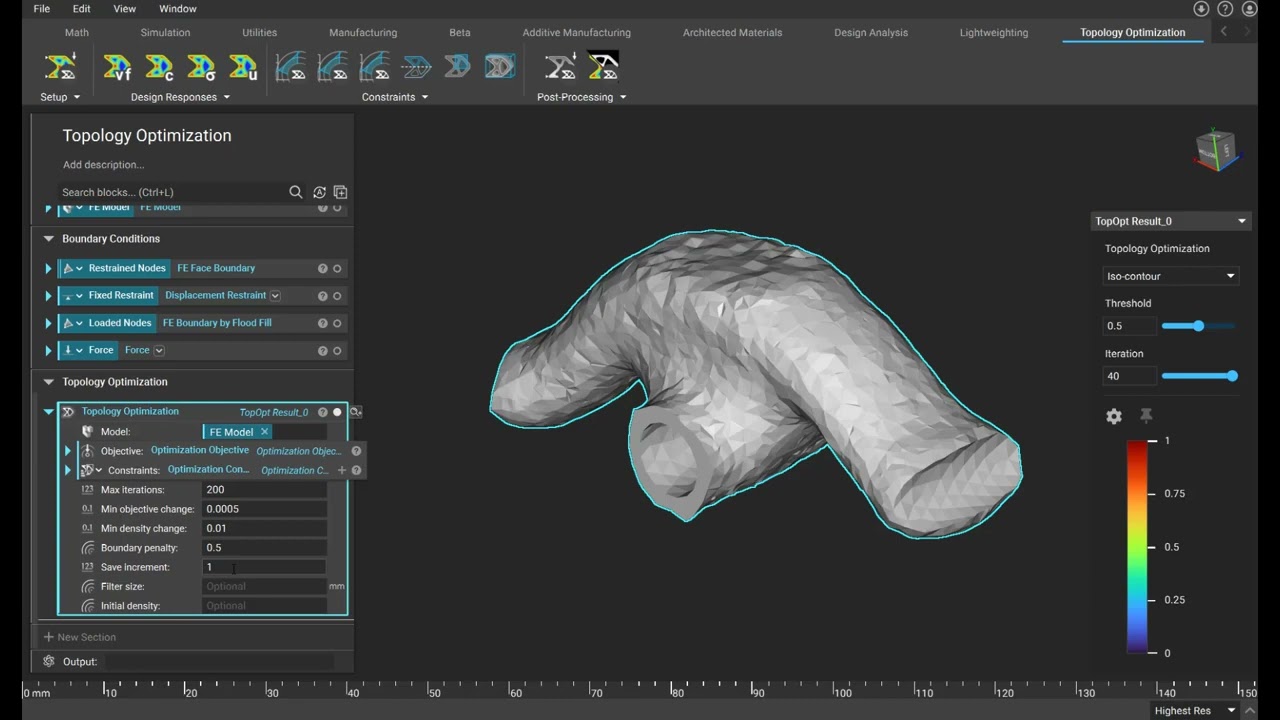This screenshot has height=720, width=1280.
Task: Click the Max iterations field
Action: pos(264,490)
